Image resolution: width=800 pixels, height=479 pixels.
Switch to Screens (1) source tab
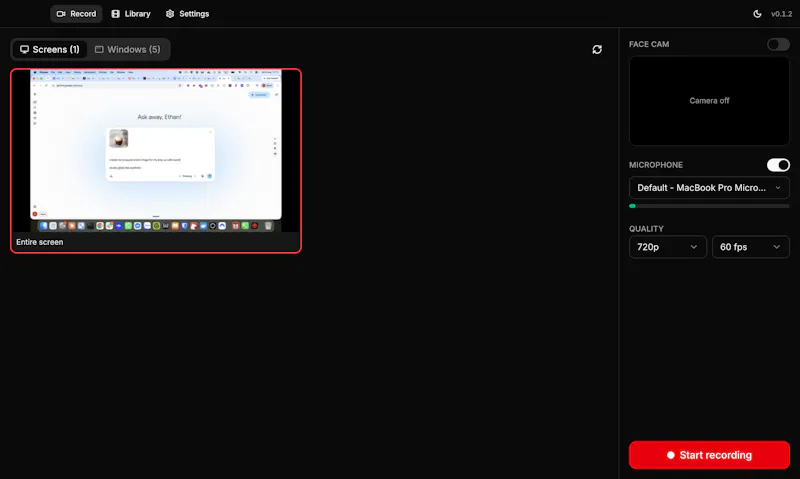50,49
